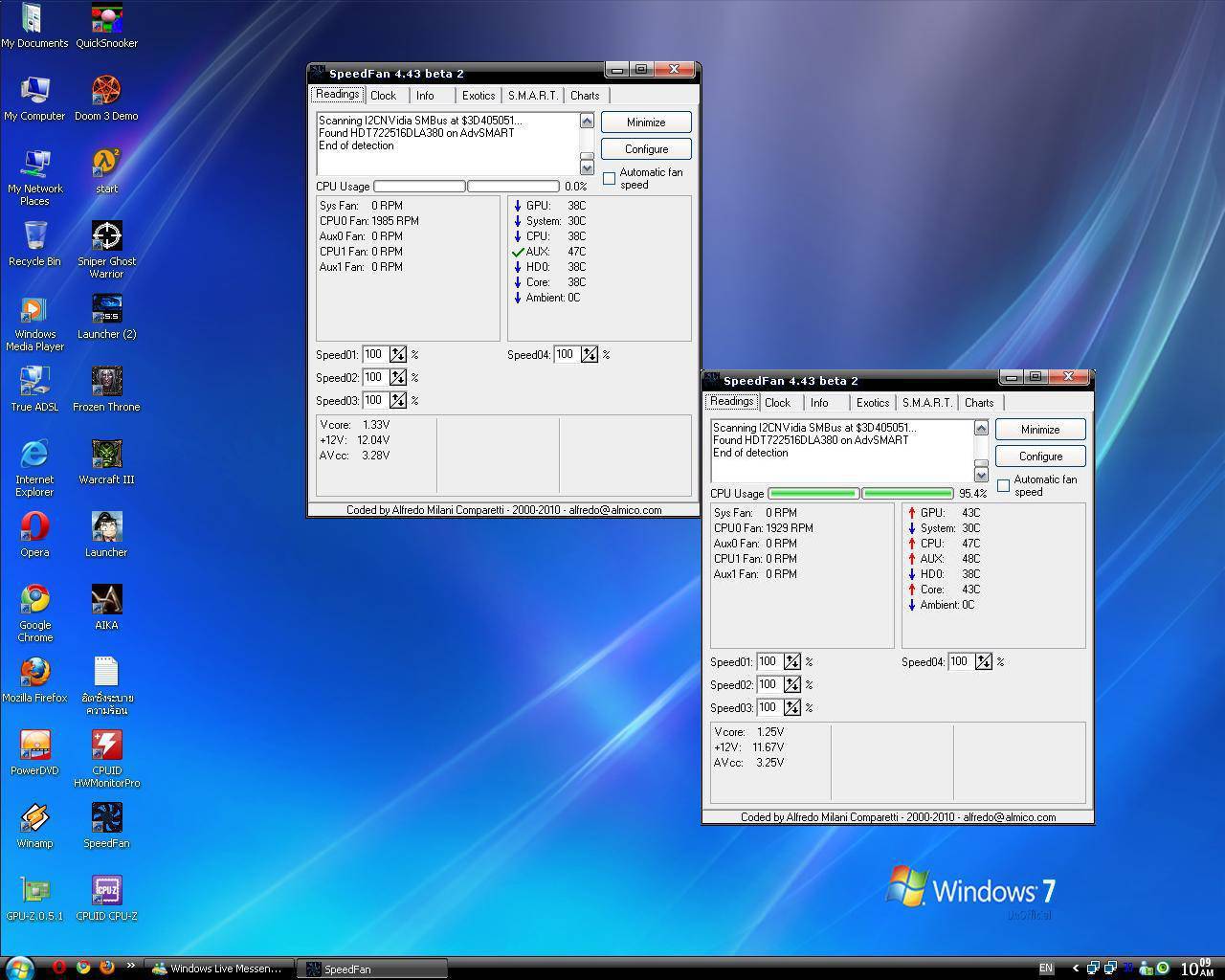Image resolution: width=1225 pixels, height=980 pixels.
Task: Enable Automatic fan speed in upper SpeedFan window
Action: point(609,178)
